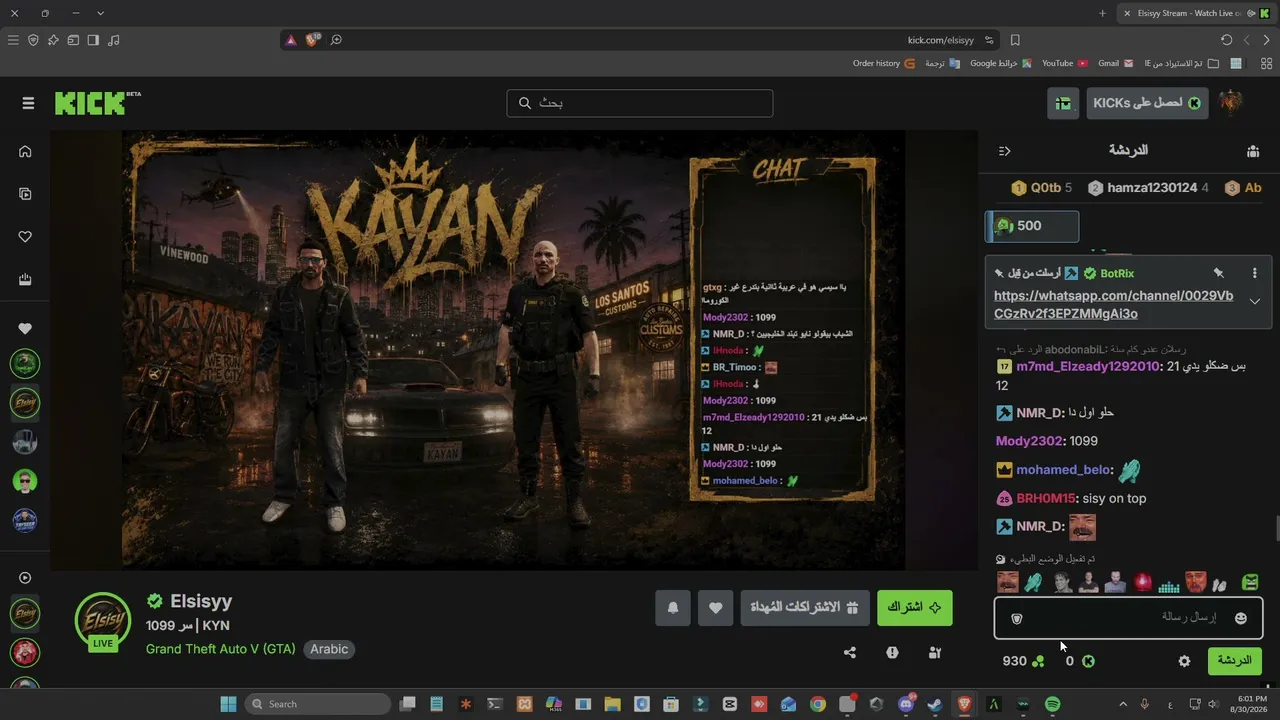Open gifted subscriptions button

click(805, 607)
